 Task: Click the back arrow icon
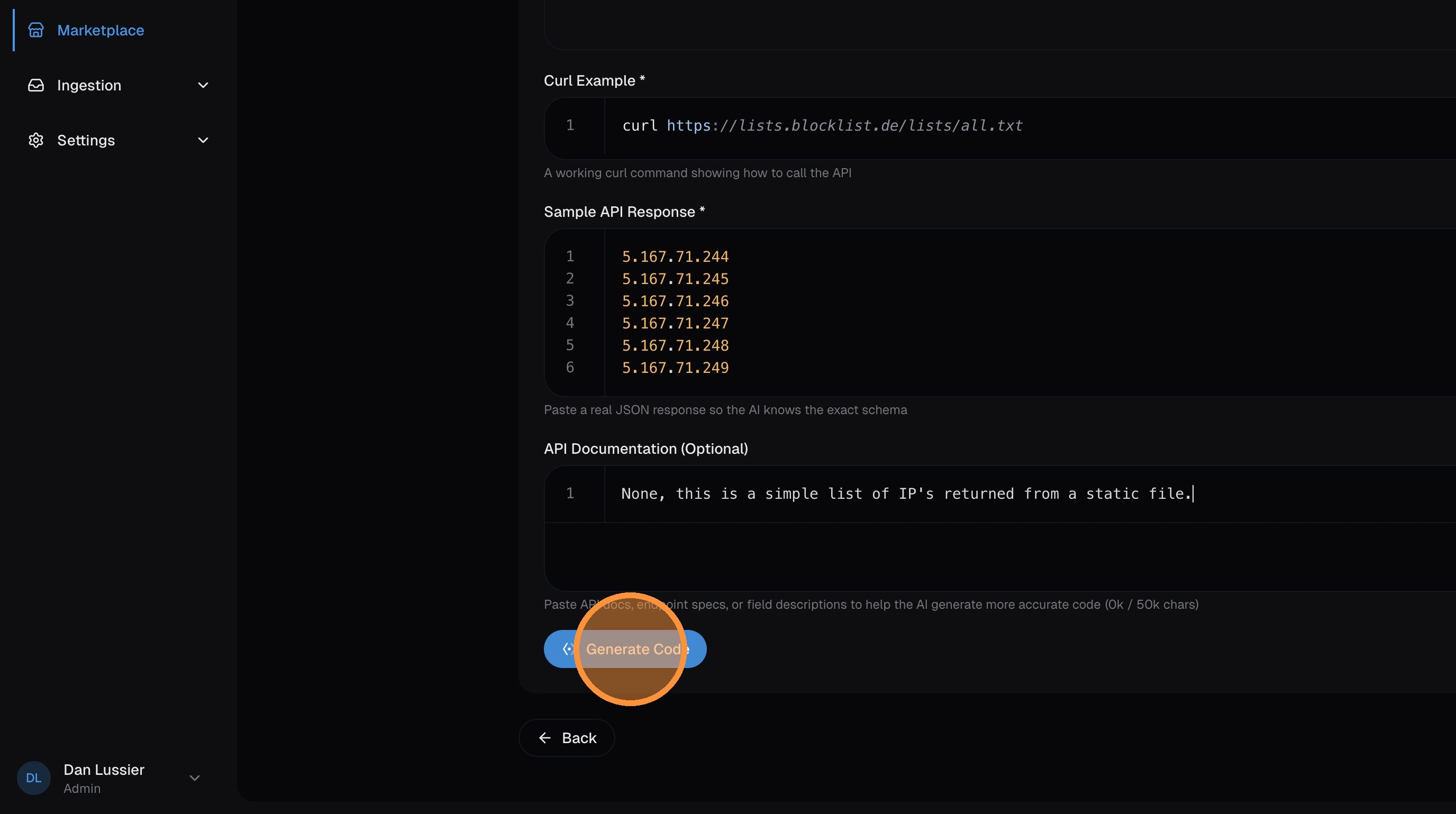[x=544, y=738]
